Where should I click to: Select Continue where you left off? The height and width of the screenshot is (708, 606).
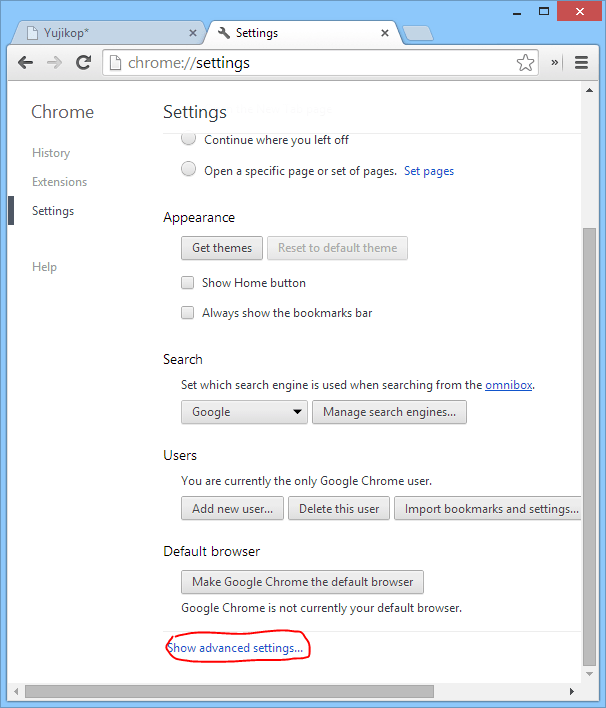point(188,138)
